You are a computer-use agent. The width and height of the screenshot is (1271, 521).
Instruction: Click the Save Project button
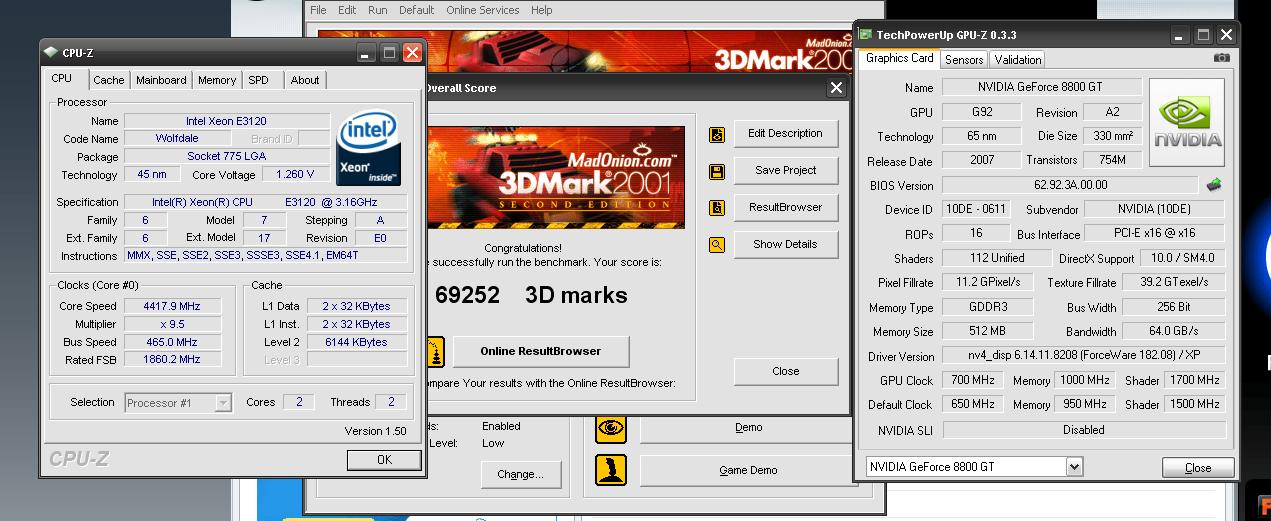(785, 170)
